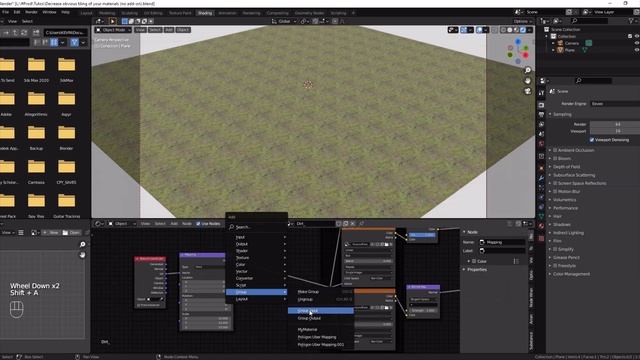Screen dimensions: 640x360
Task: Open the Input category in Add menu
Action: click(257, 237)
